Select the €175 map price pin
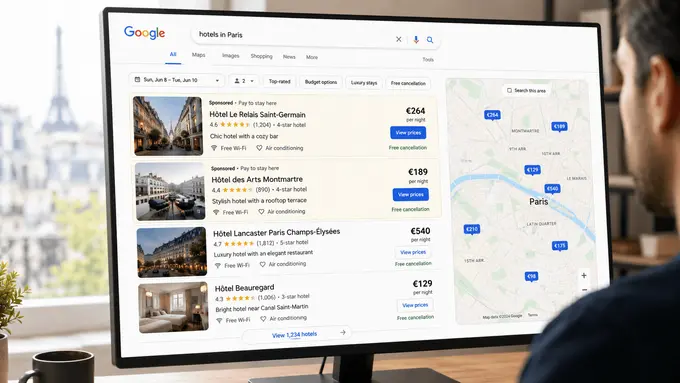This screenshot has height=383, width=680. click(x=559, y=246)
